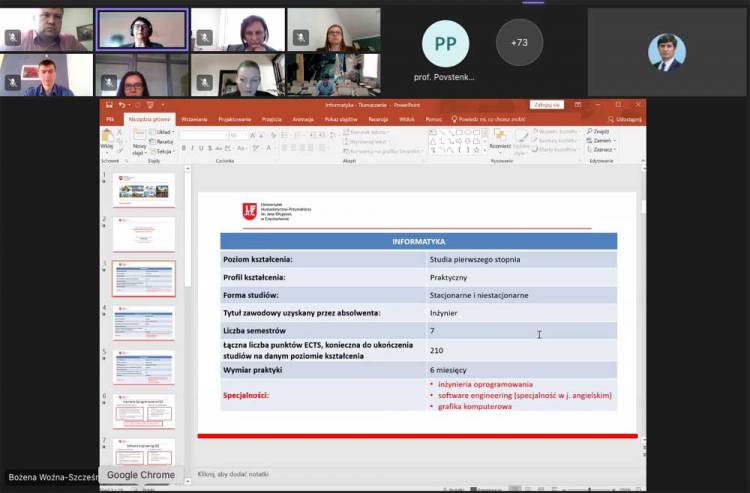Expand the Sekcja dropdown
This screenshot has width=750, height=493.
164,151
